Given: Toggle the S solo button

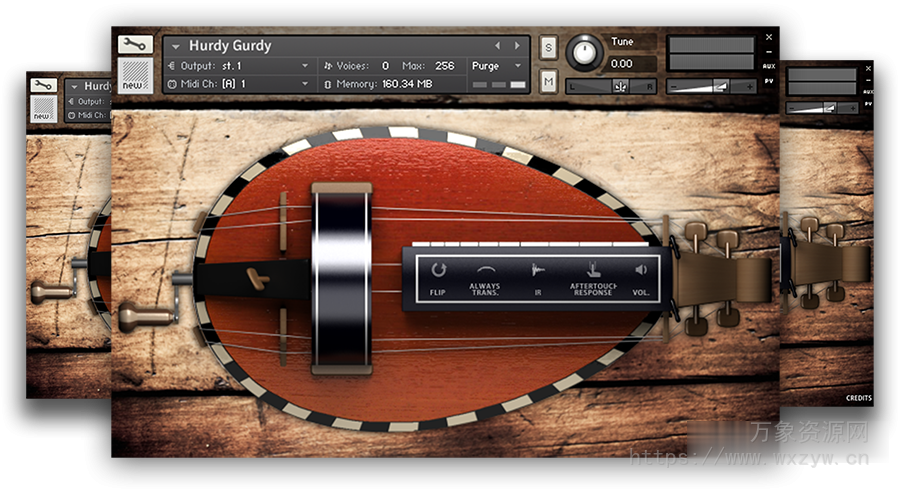Looking at the screenshot, I should (x=548, y=48).
